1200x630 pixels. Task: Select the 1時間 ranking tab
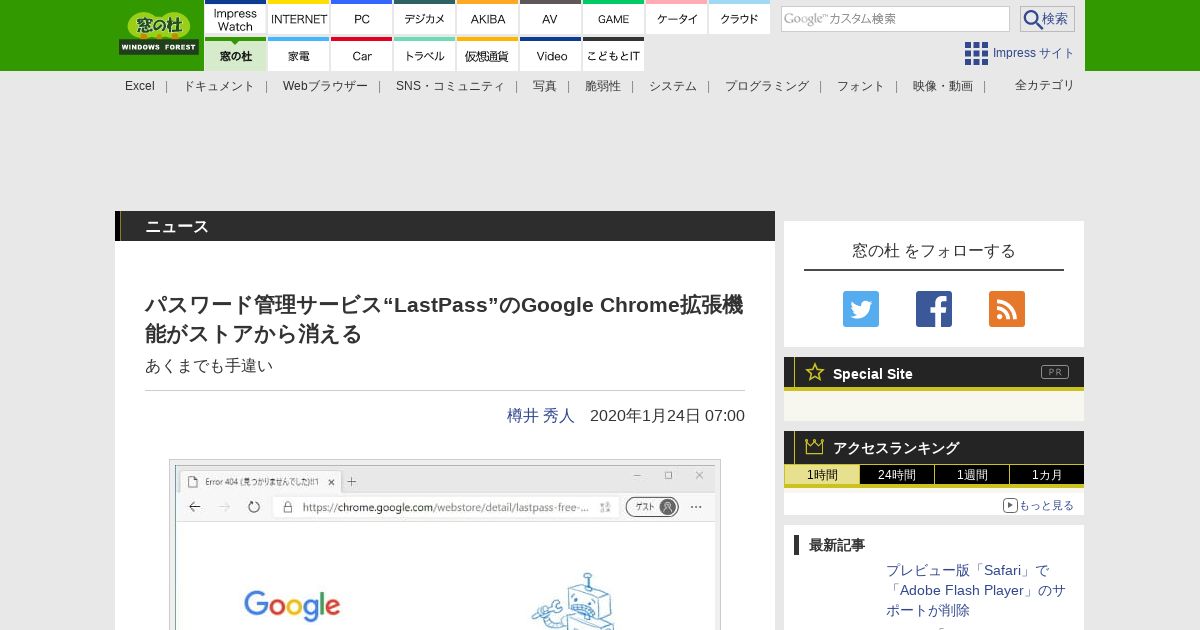(822, 475)
